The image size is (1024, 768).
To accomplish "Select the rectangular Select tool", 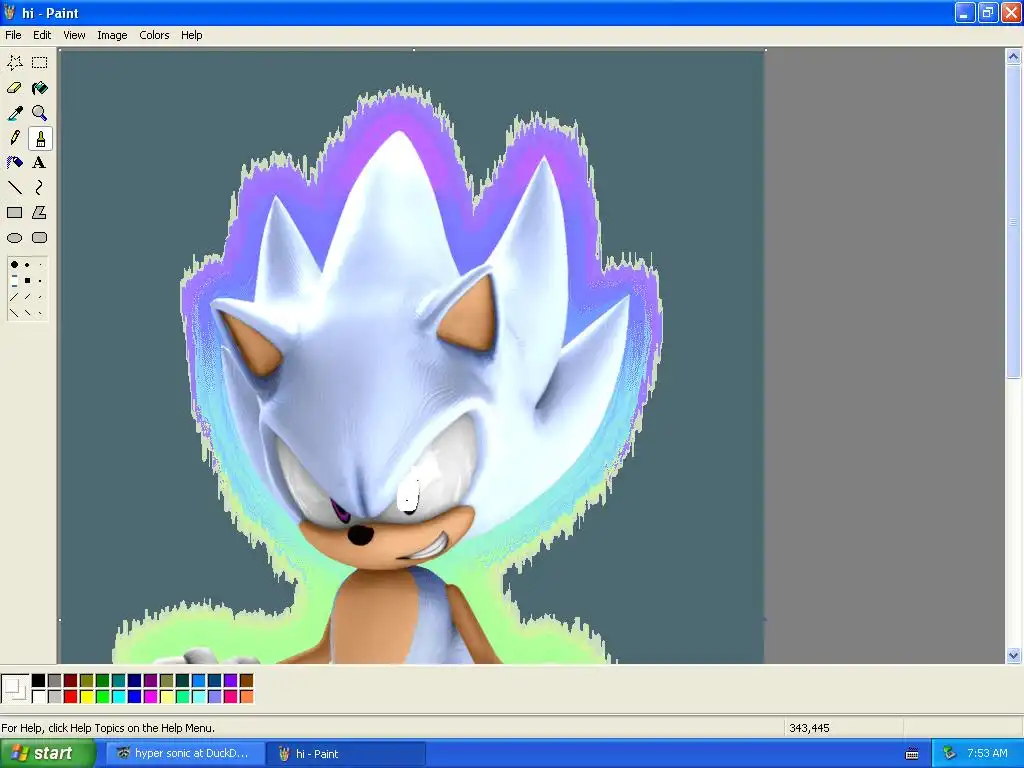I will point(40,63).
